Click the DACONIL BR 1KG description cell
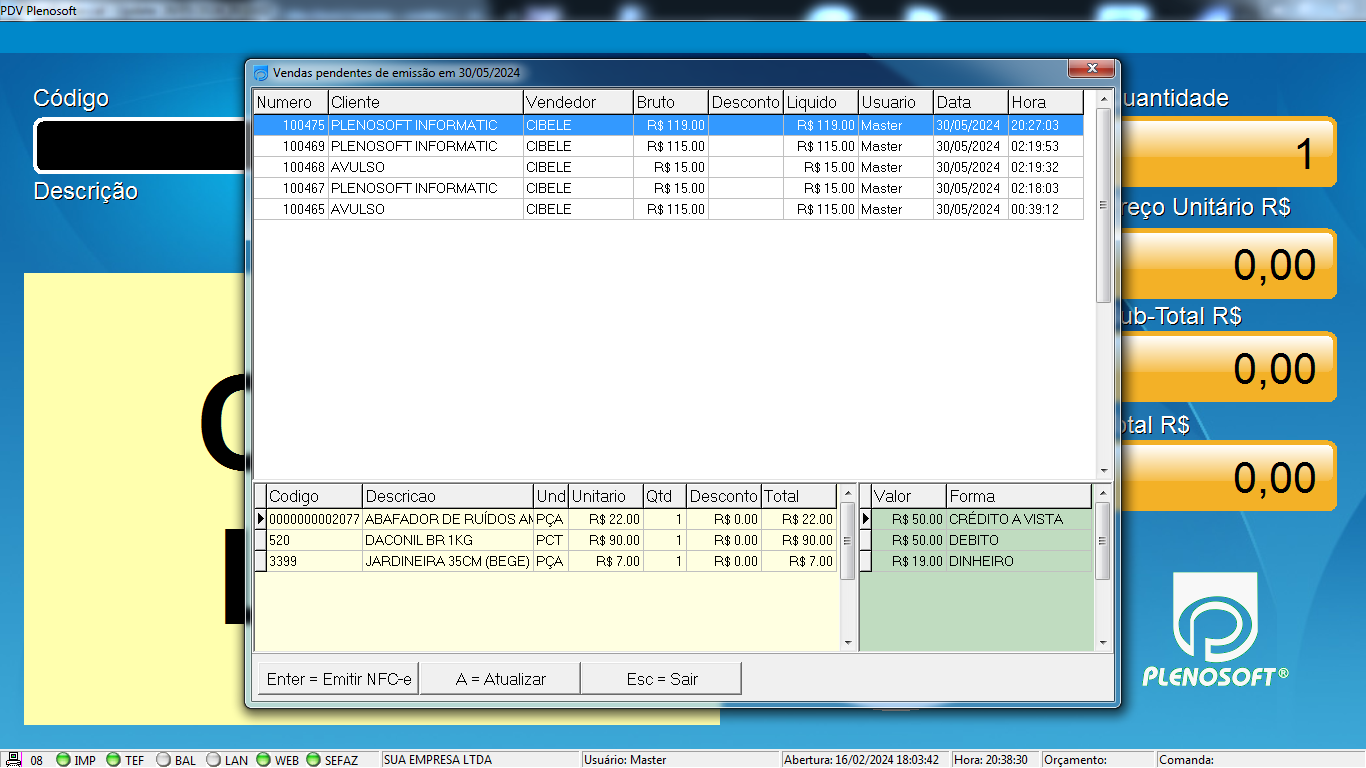Viewport: 1366px width, 768px height. click(x=448, y=540)
